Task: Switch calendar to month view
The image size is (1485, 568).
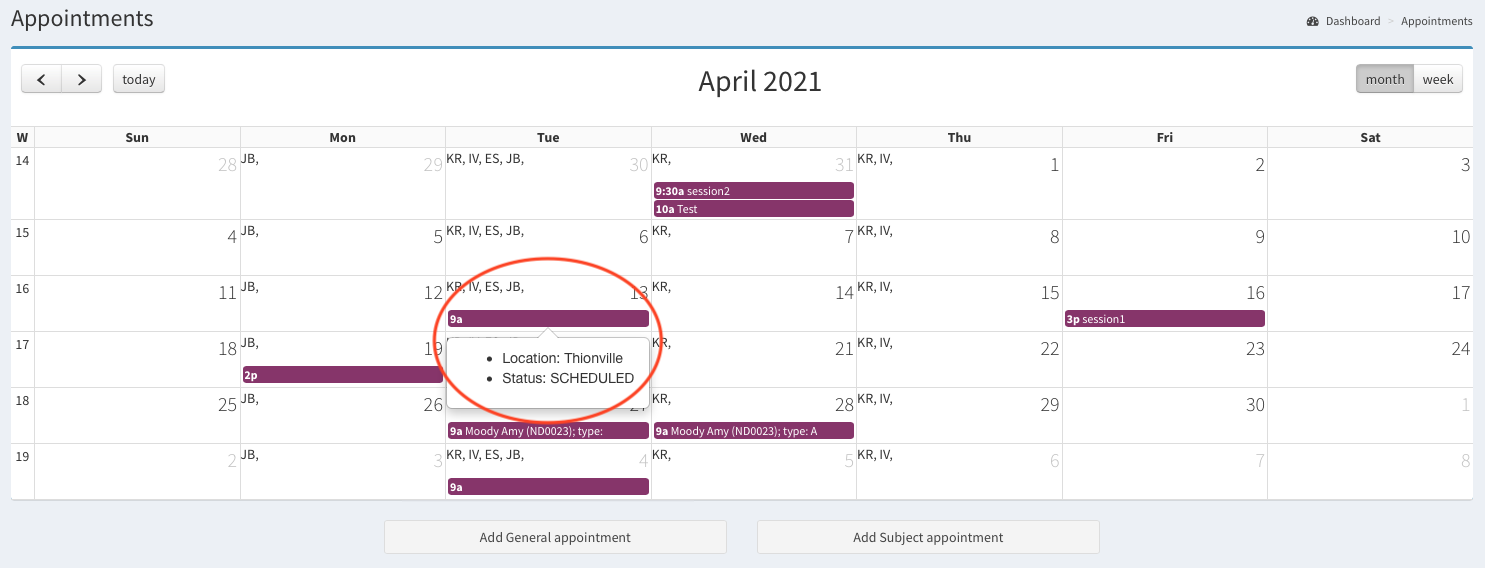Action: [x=1384, y=80]
